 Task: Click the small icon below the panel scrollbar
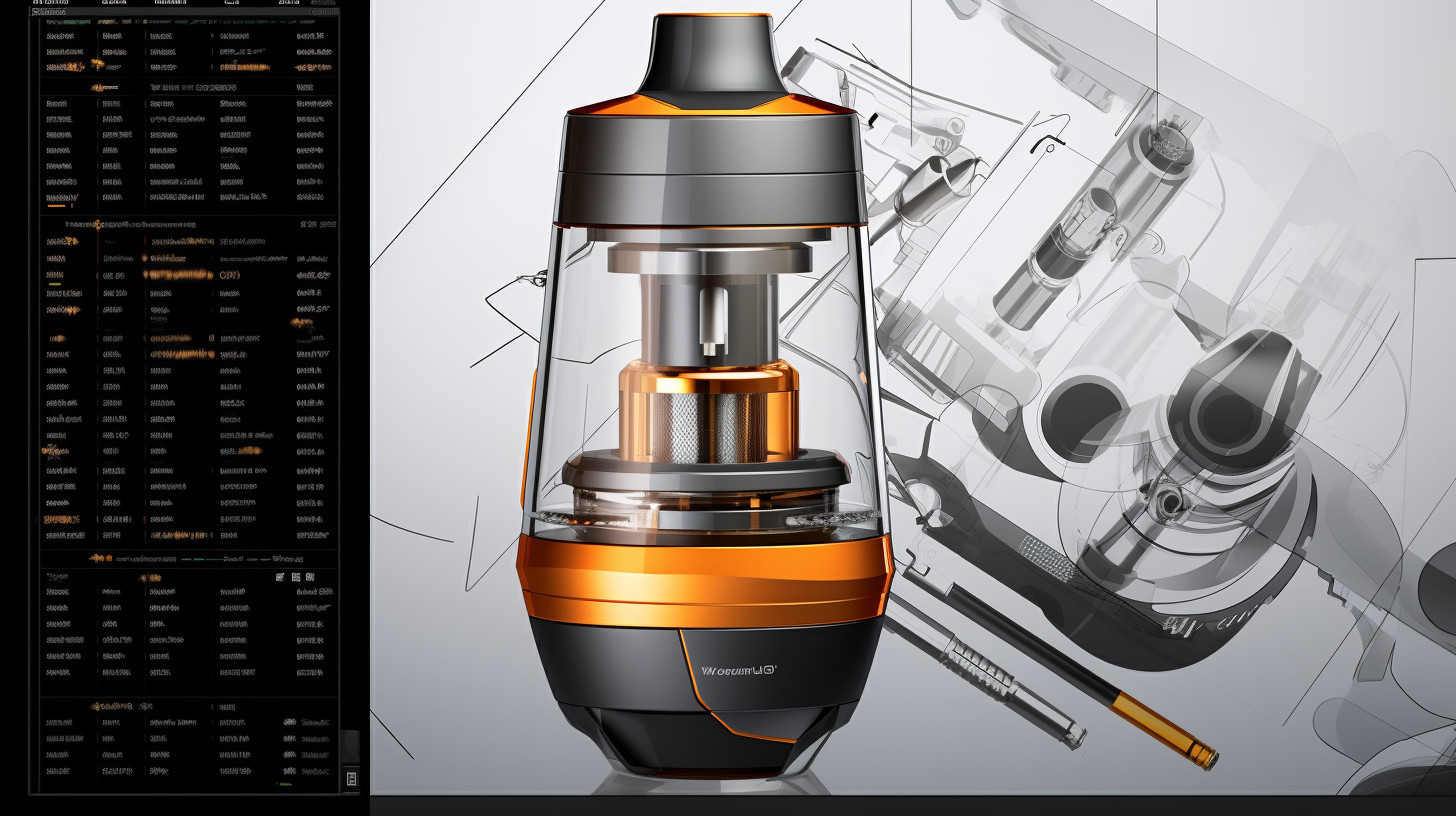(x=352, y=778)
